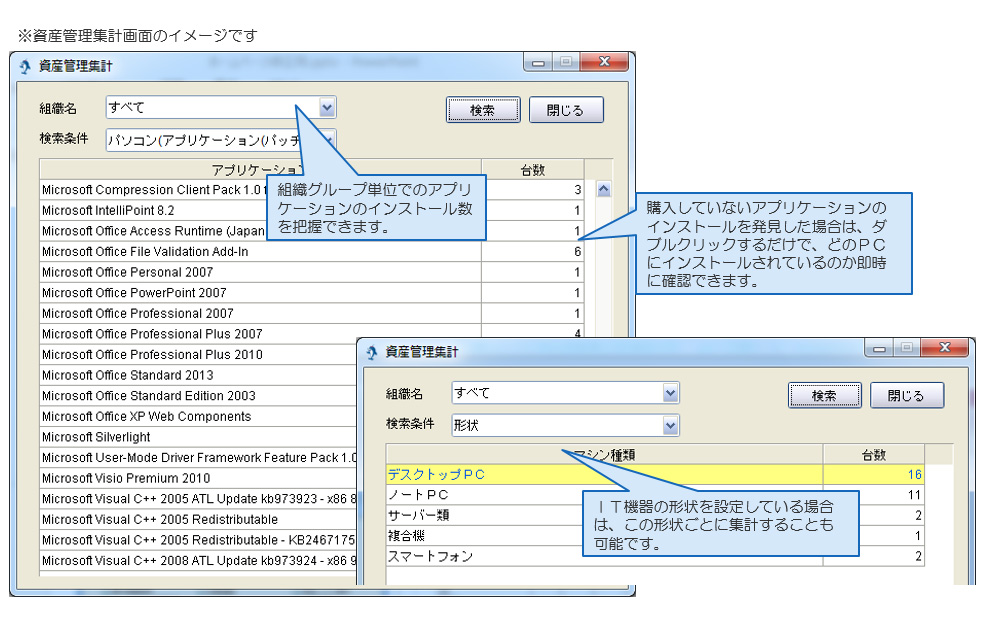Select the Microsoft IntelliPoint 8.2 row

tap(312, 210)
